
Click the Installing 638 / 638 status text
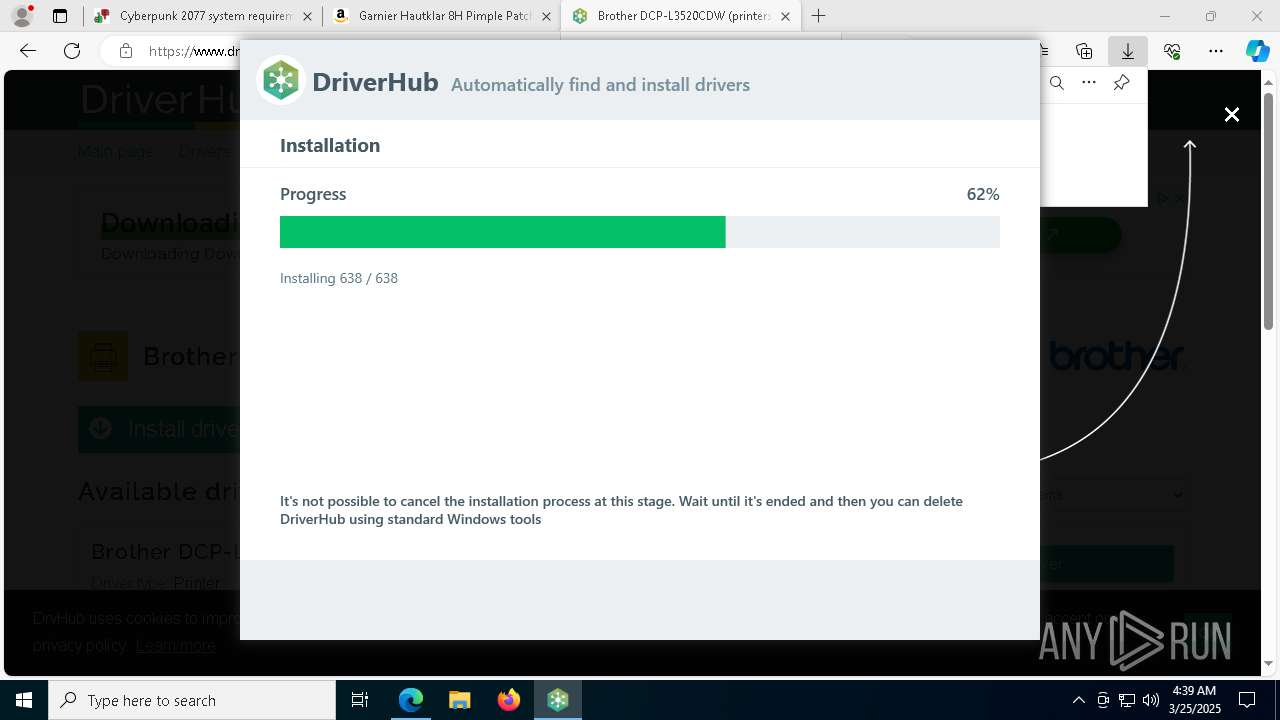[x=339, y=278]
